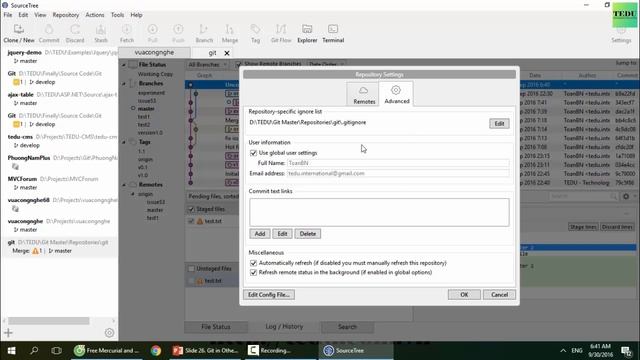Open the Actions menu
The image size is (640, 360).
point(95,15)
